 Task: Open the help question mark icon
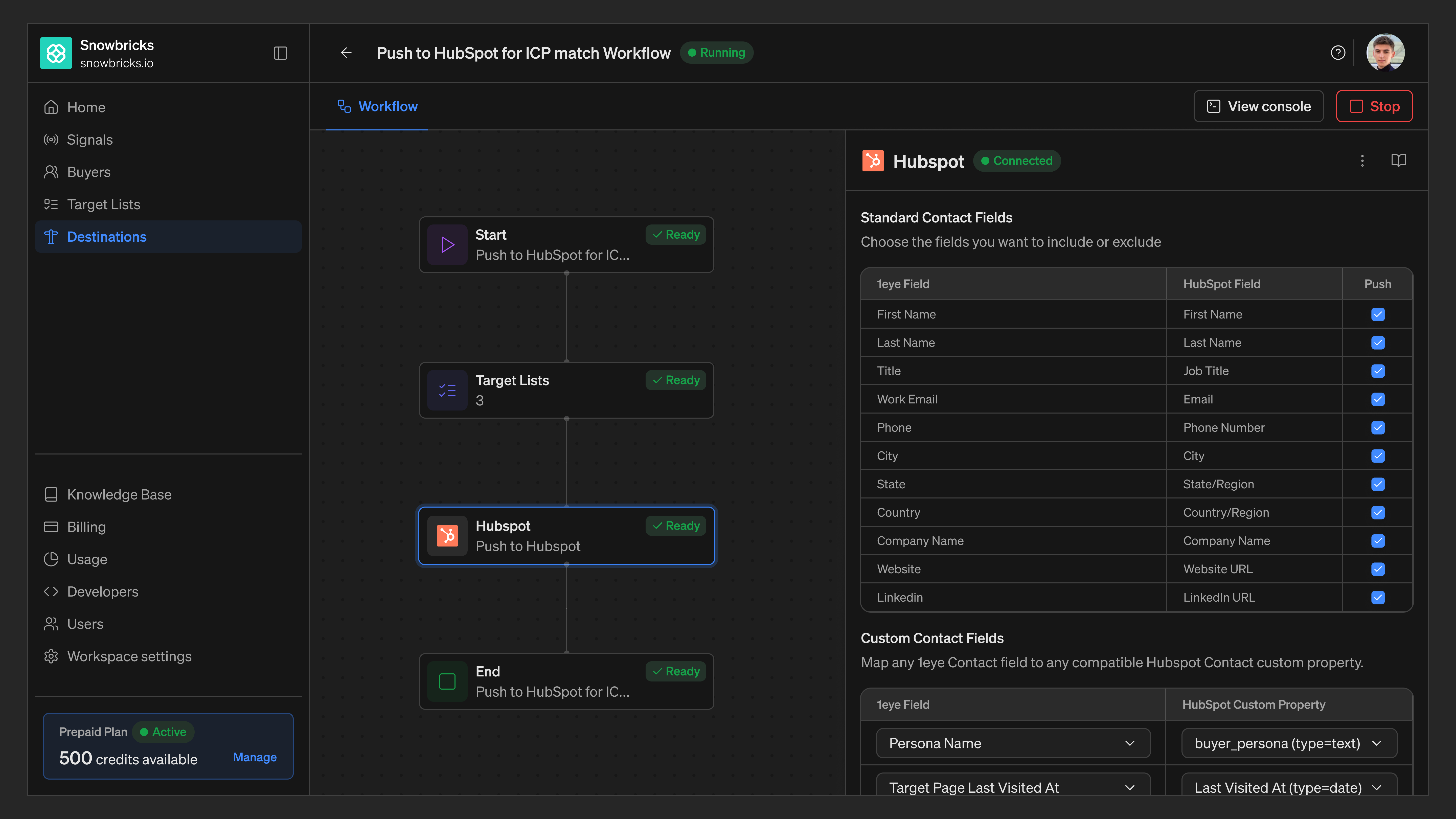point(1338,53)
